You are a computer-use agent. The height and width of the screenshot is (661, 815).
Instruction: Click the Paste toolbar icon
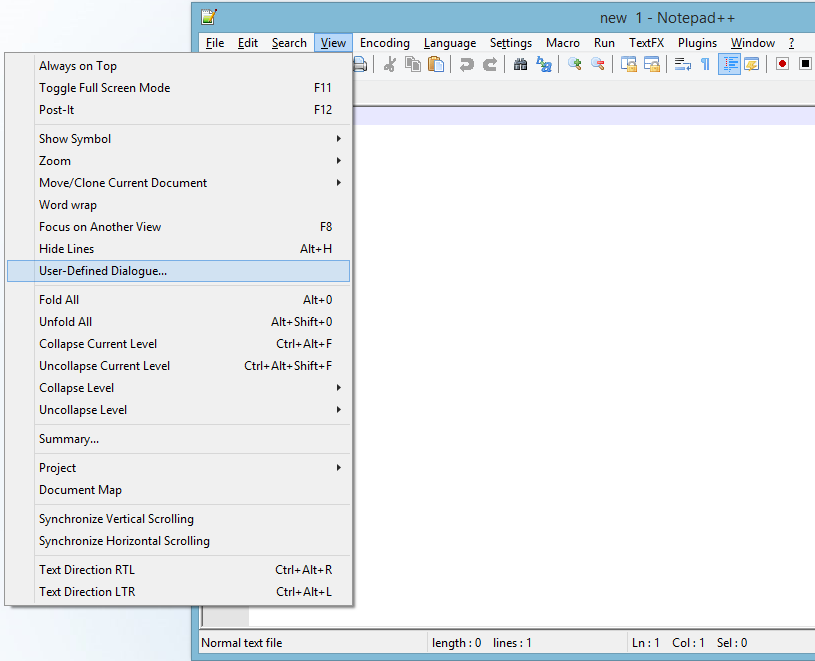pos(435,63)
